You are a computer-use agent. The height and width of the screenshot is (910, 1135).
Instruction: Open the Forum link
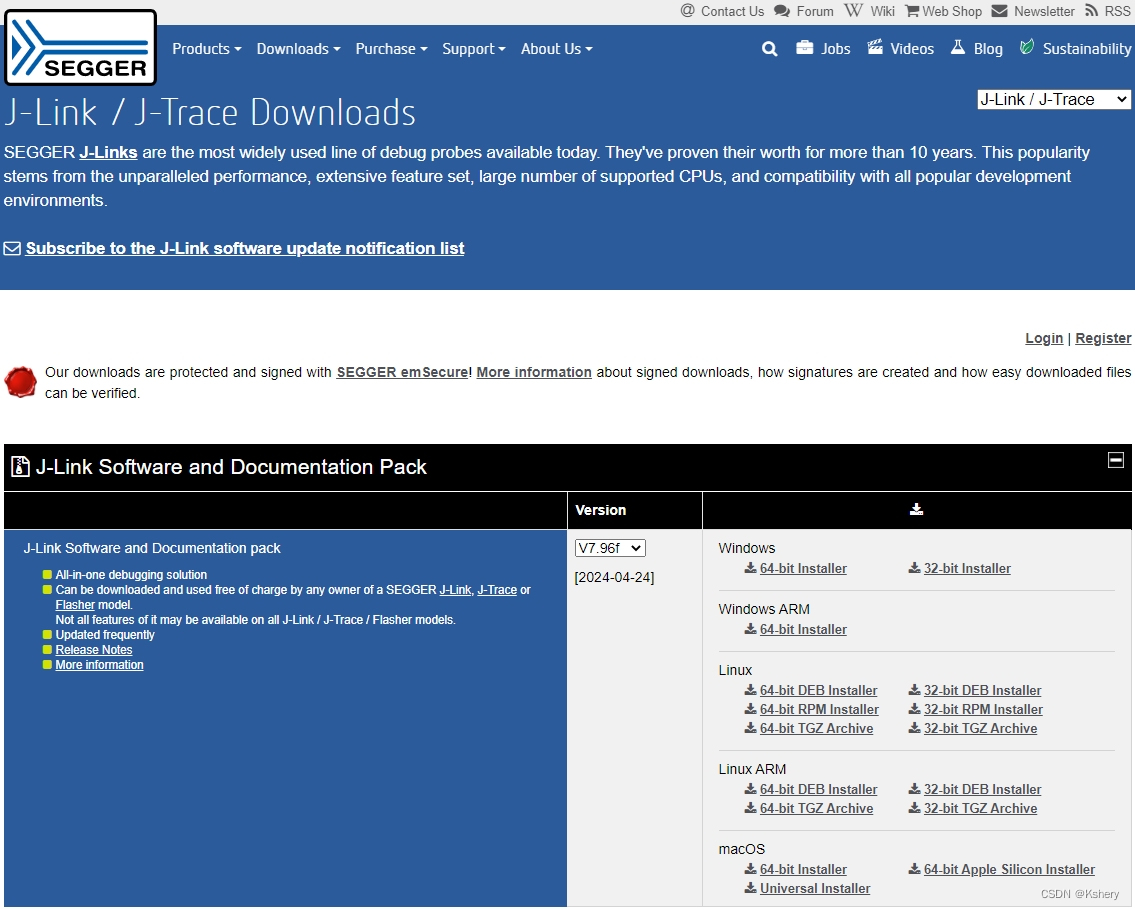[x=814, y=11]
